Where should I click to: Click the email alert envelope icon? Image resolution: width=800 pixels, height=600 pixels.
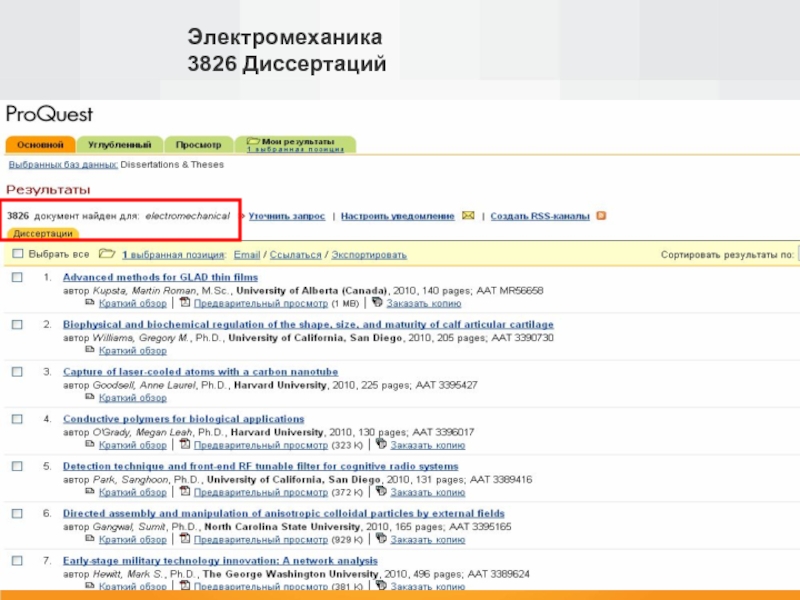[468, 216]
